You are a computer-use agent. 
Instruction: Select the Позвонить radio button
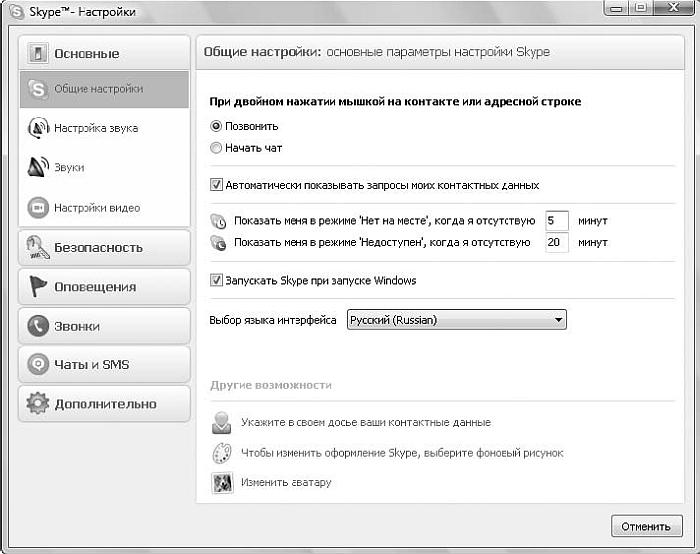pyautogui.click(x=216, y=127)
